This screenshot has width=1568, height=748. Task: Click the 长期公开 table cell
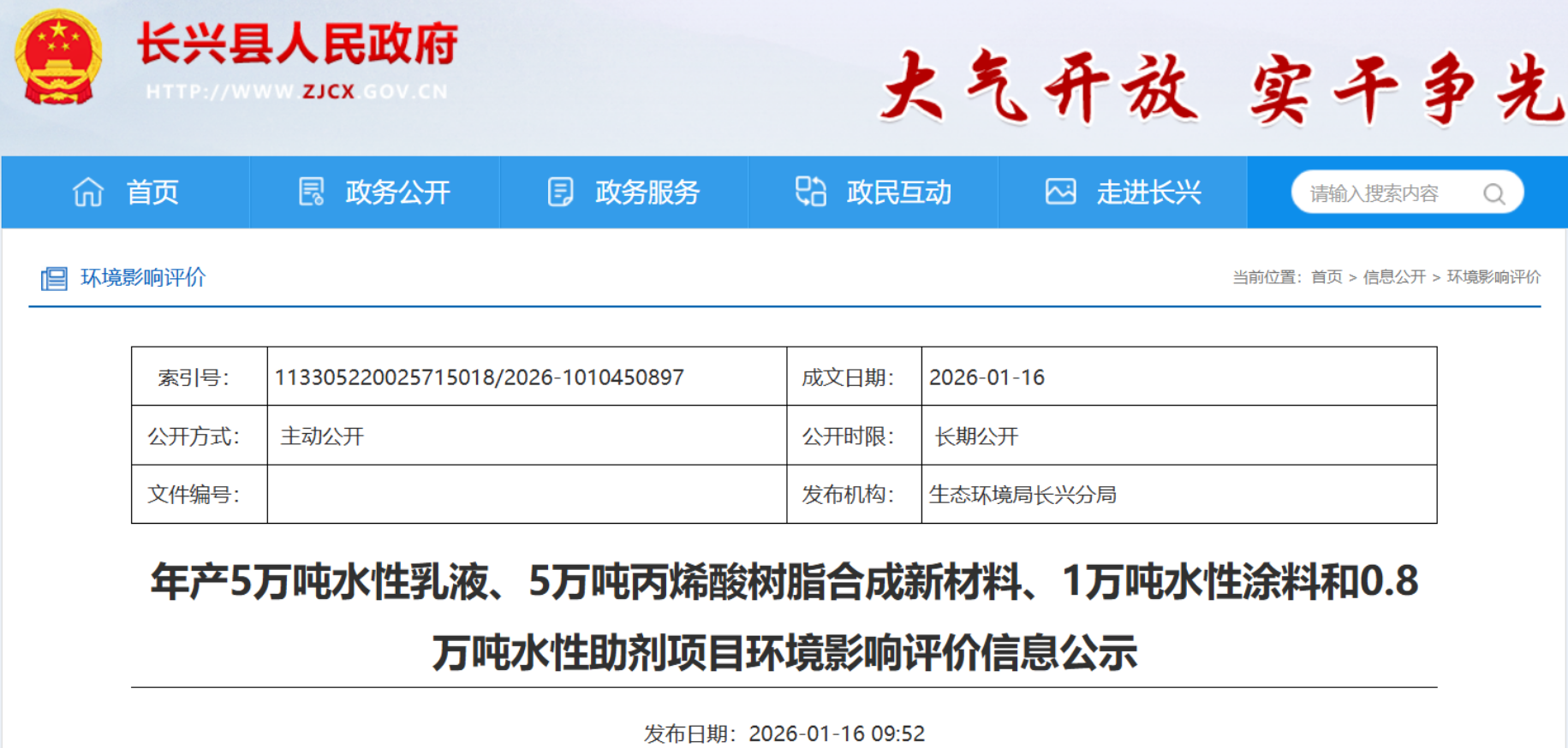pyautogui.click(x=1179, y=436)
